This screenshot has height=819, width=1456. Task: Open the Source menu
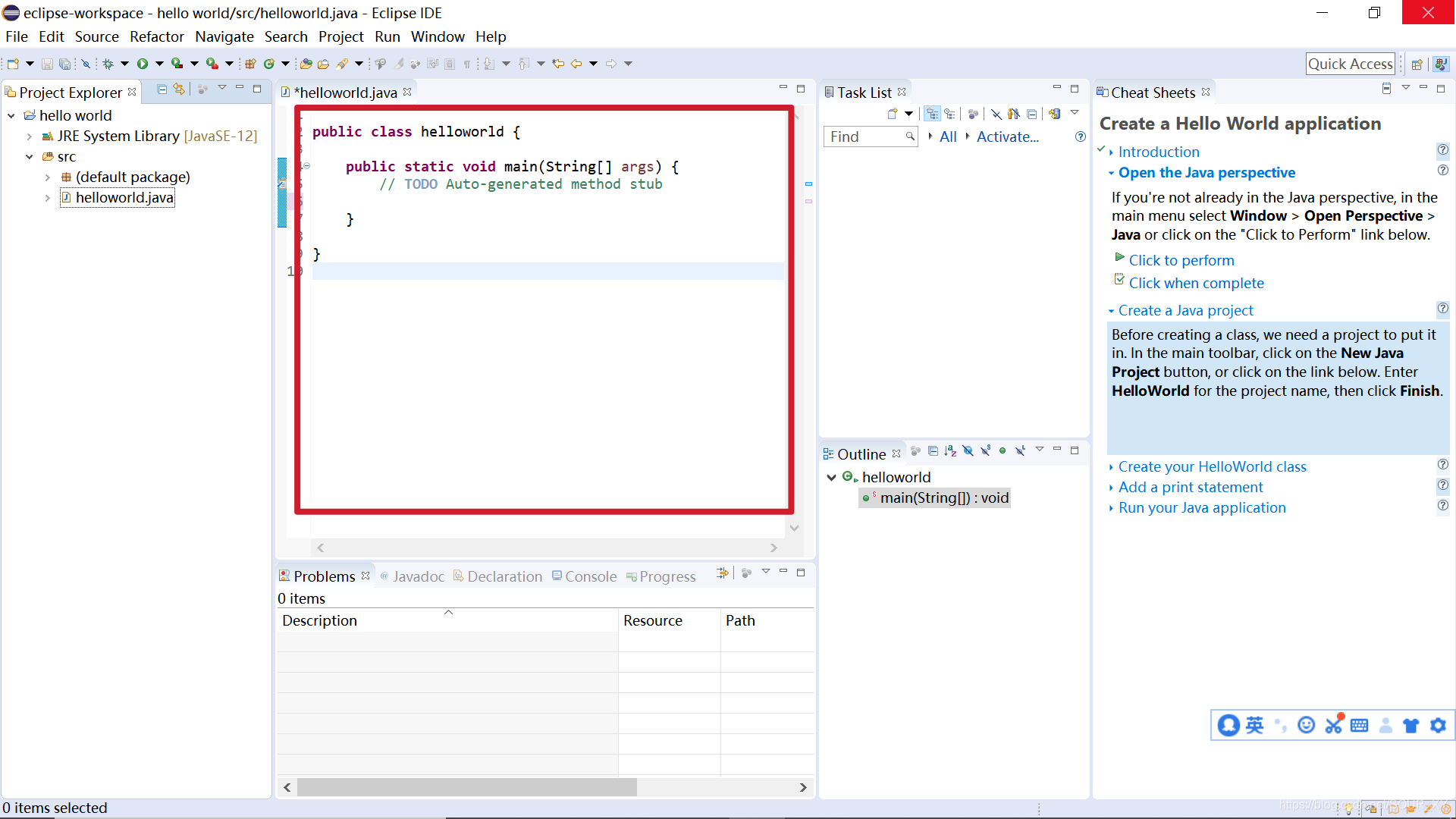tap(97, 36)
